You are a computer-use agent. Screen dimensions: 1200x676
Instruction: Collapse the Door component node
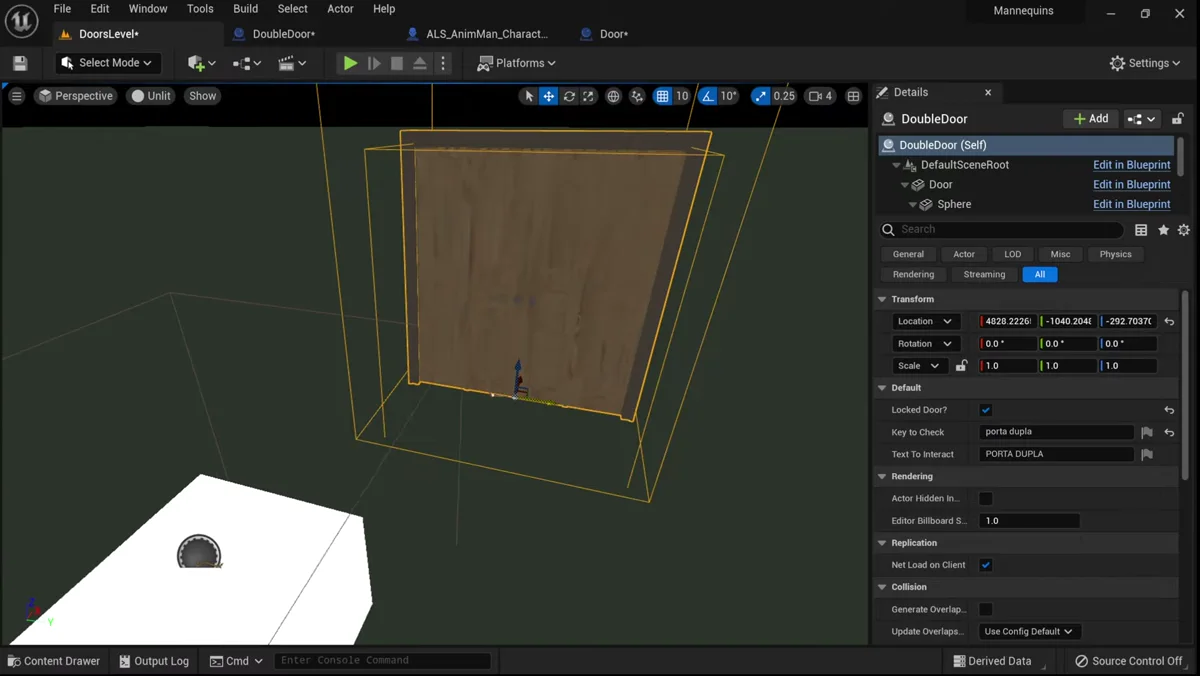[905, 185]
